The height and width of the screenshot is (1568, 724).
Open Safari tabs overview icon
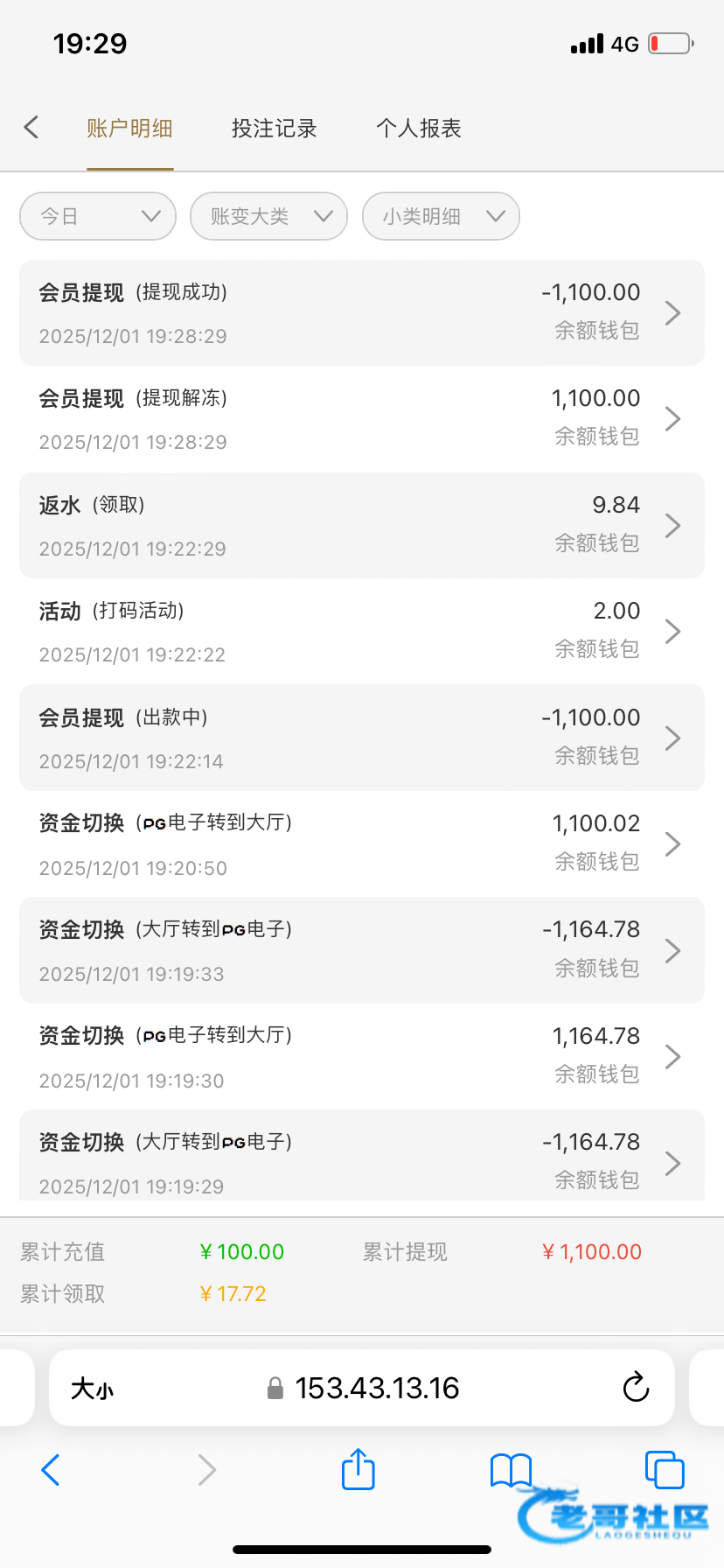[664, 1469]
